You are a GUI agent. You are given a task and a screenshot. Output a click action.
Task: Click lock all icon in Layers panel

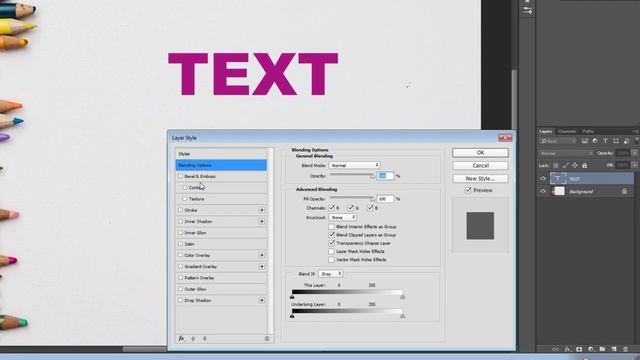pos(584,165)
